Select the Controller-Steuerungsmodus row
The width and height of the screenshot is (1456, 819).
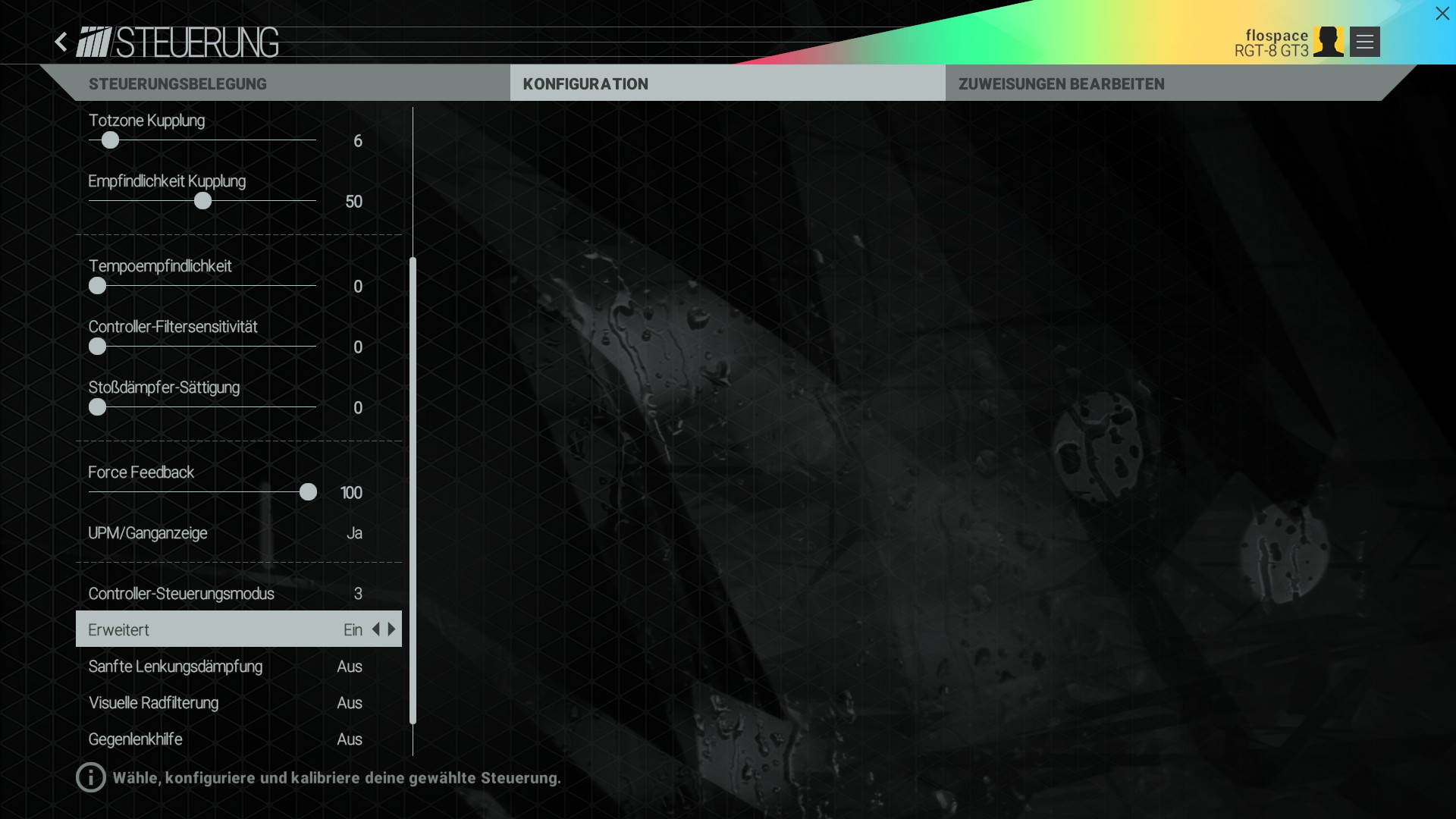239,594
